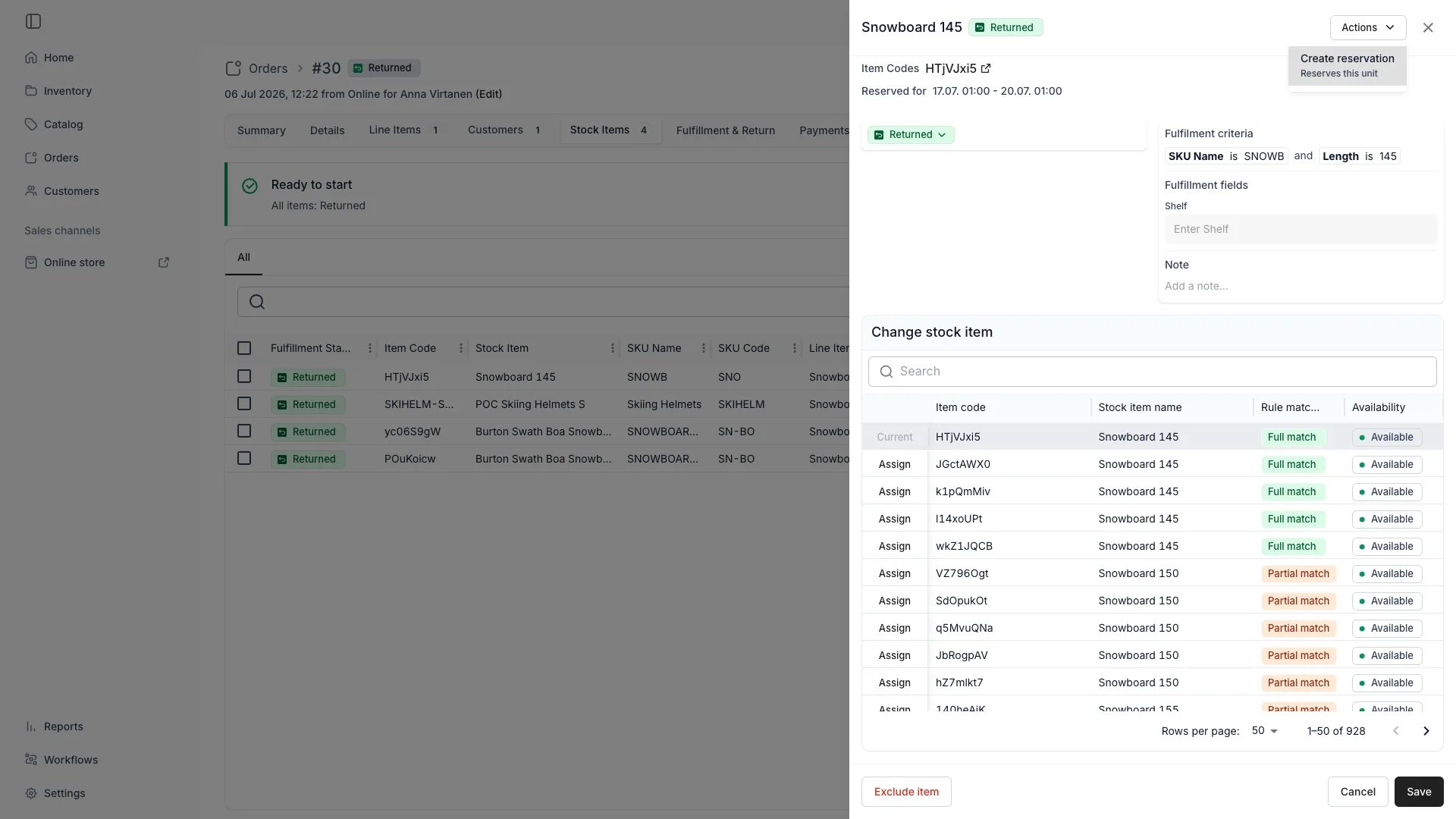Switch to the Line Items tab
The width and height of the screenshot is (1456, 819).
403,130
